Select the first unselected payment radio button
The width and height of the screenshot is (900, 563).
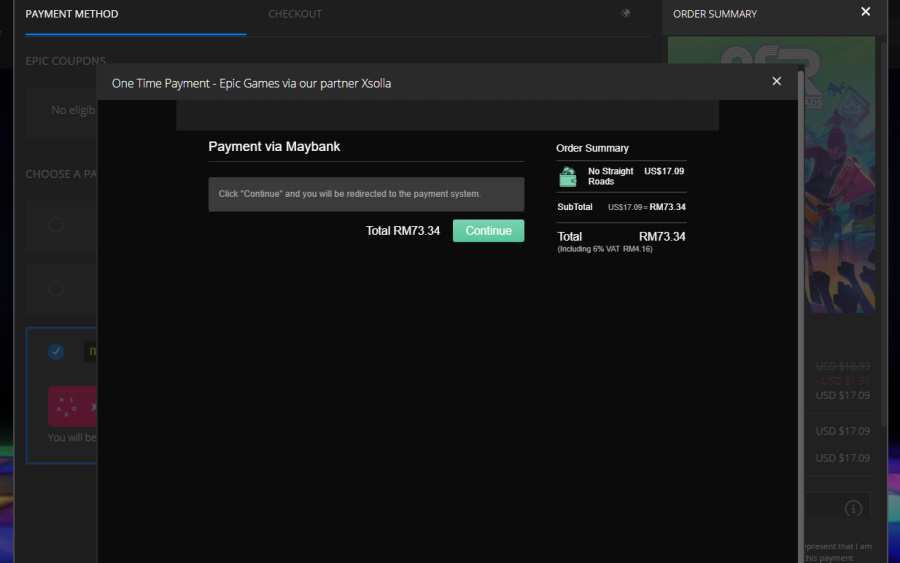pos(56,225)
